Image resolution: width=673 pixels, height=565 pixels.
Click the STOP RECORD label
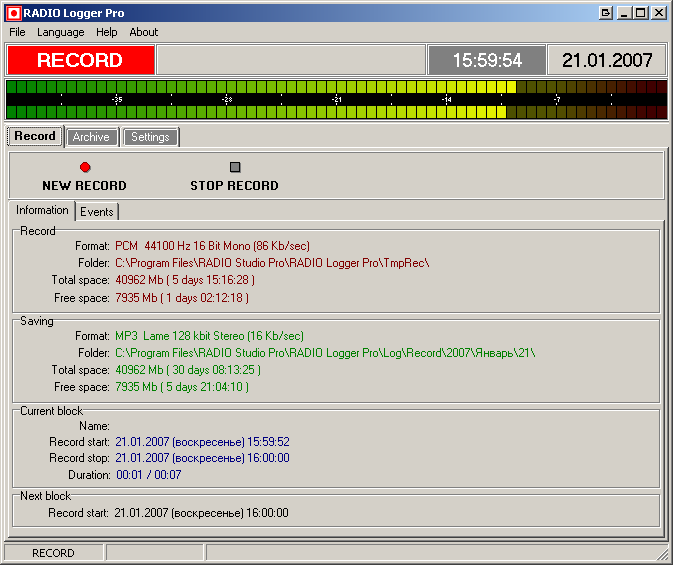tap(234, 185)
